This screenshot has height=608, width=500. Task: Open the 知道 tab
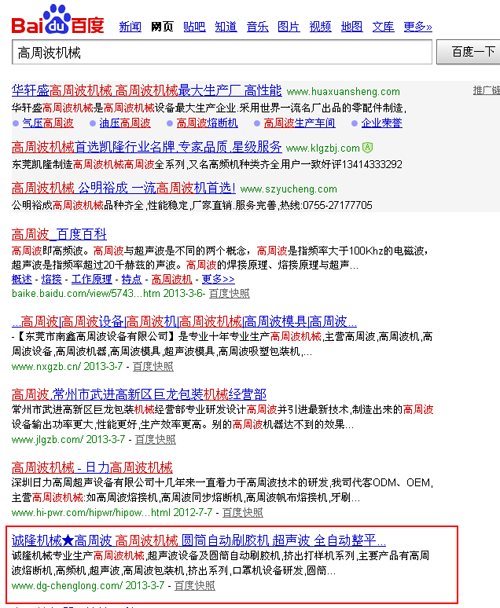tap(226, 27)
